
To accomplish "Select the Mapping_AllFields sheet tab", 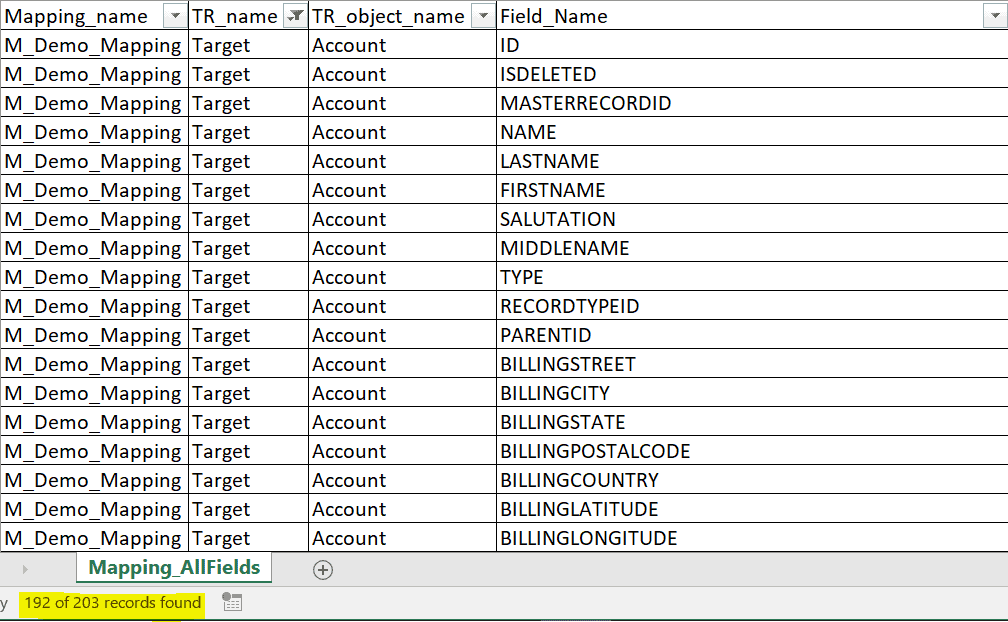I will coord(174,567).
